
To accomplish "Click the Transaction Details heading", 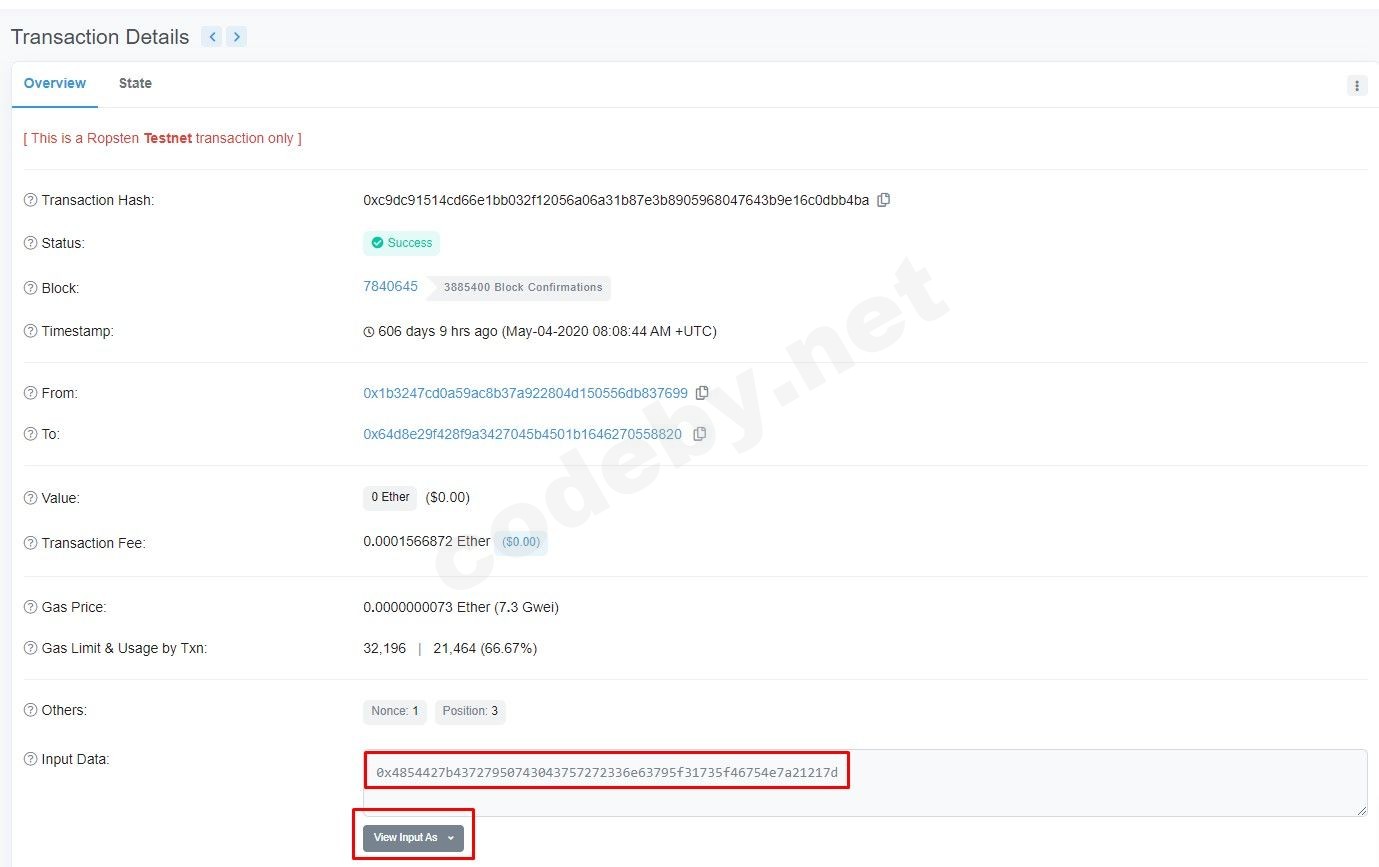I will (100, 37).
